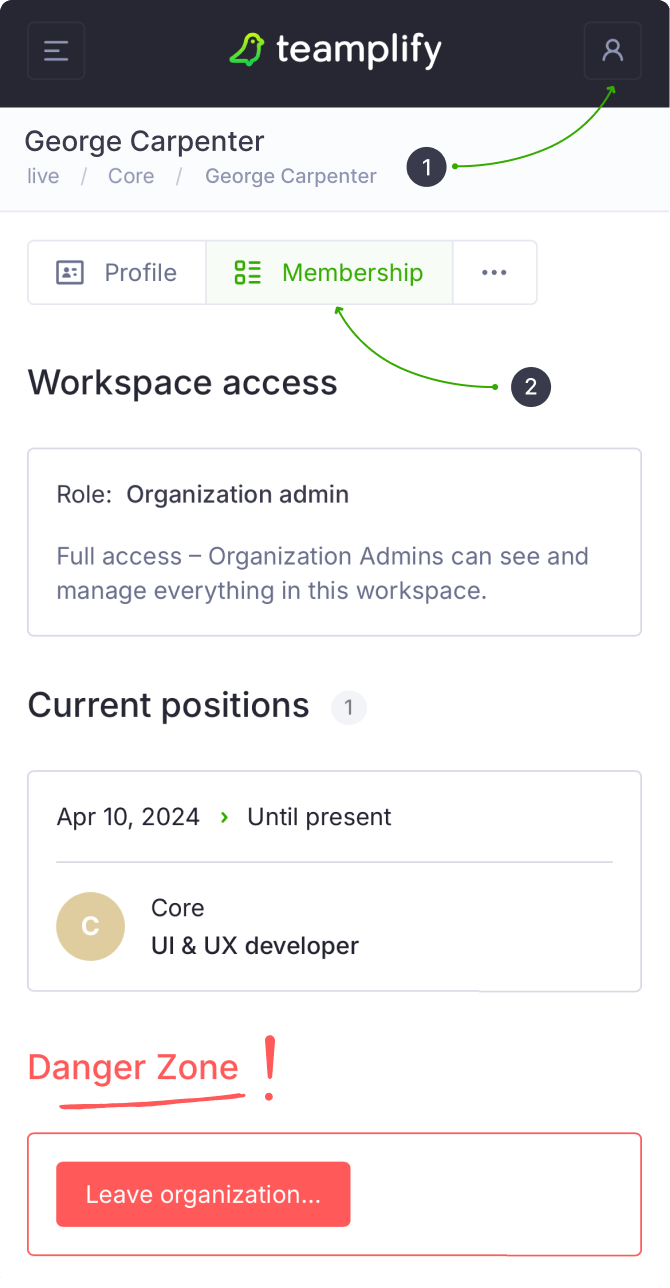Open the Core team name in positions
Viewport: 670px width, 1288px height.
click(177, 908)
